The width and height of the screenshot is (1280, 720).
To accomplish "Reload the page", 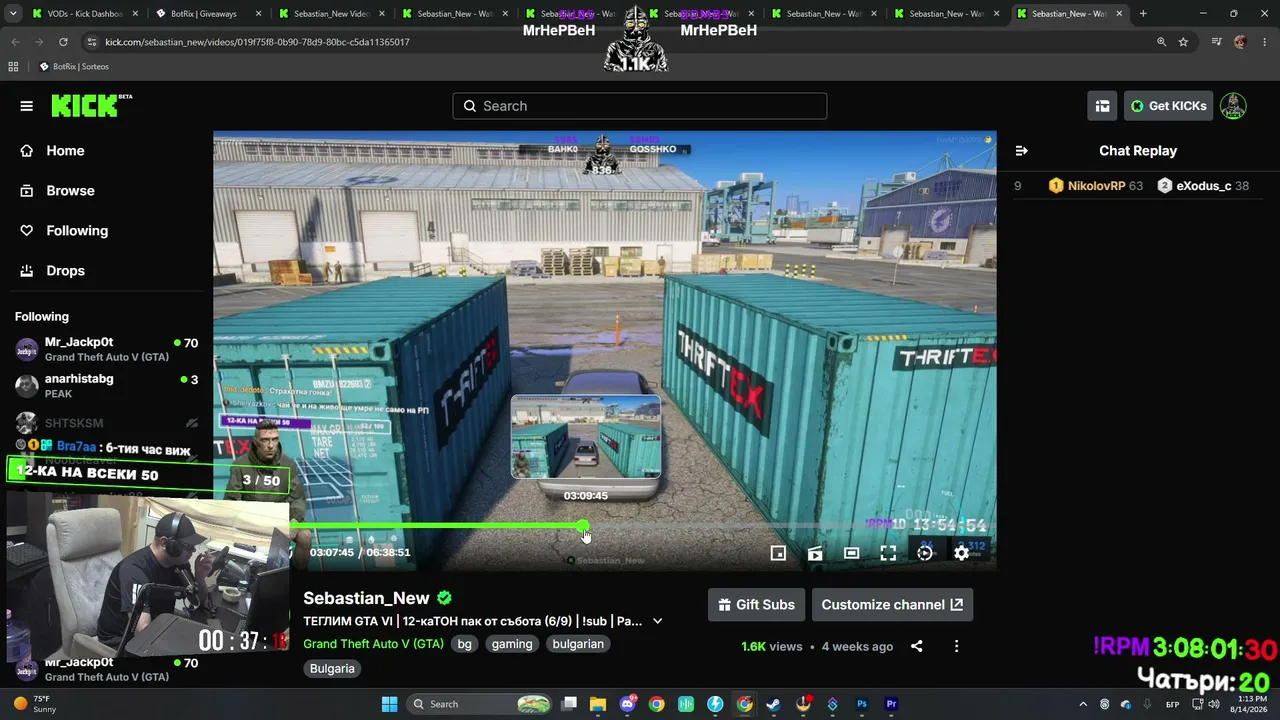I will [63, 42].
